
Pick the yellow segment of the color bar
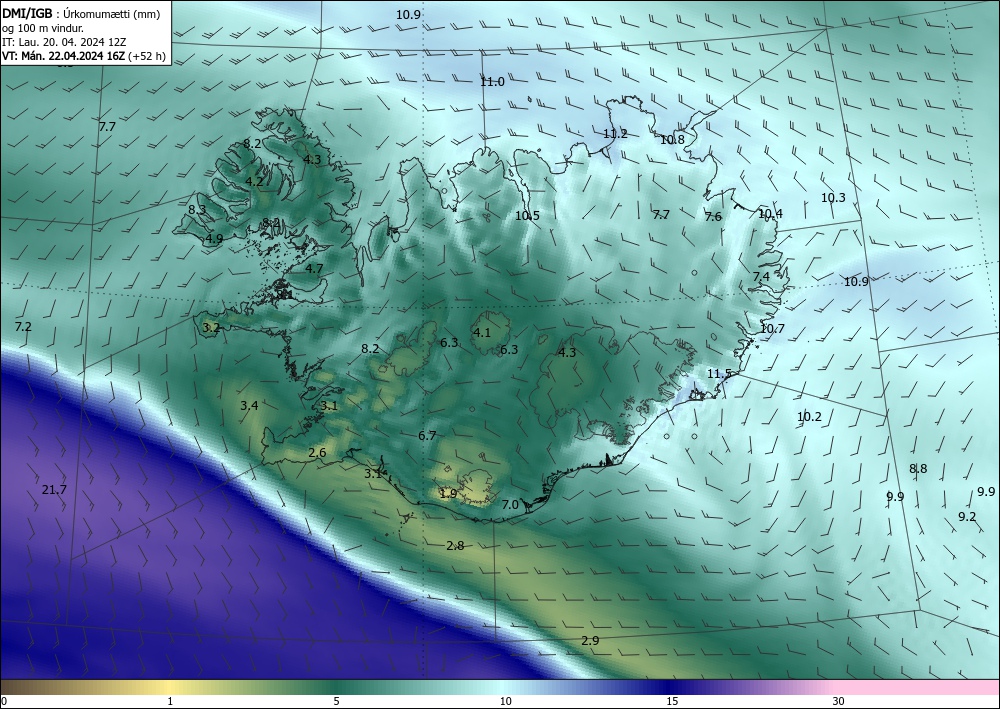(170, 687)
